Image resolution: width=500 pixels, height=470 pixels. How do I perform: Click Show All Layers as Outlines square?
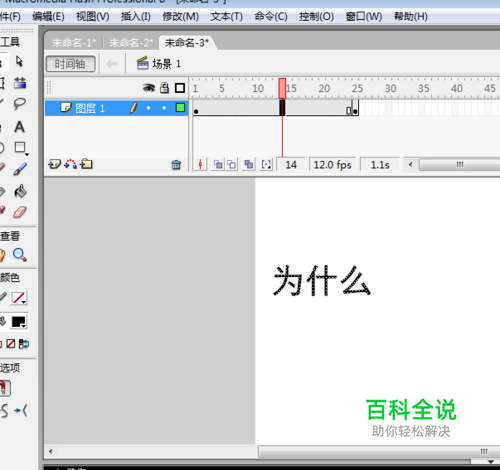point(180,88)
